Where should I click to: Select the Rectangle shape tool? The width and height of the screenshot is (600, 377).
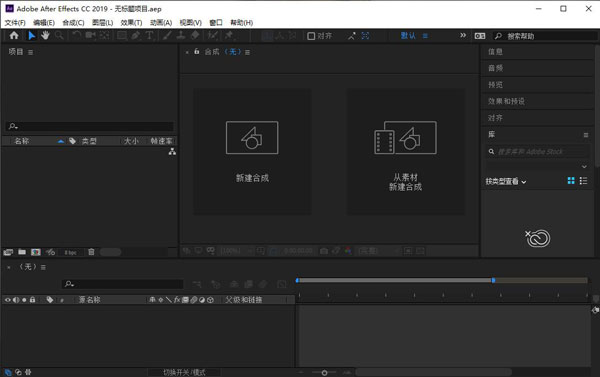(122, 36)
